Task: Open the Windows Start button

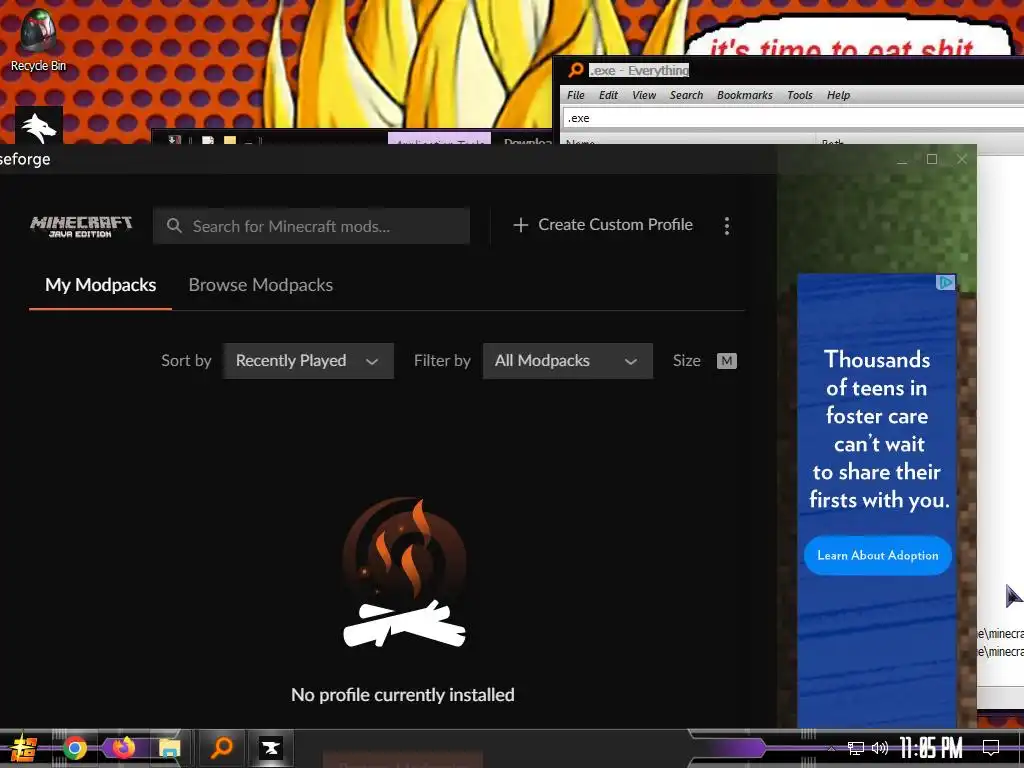Action: point(24,748)
